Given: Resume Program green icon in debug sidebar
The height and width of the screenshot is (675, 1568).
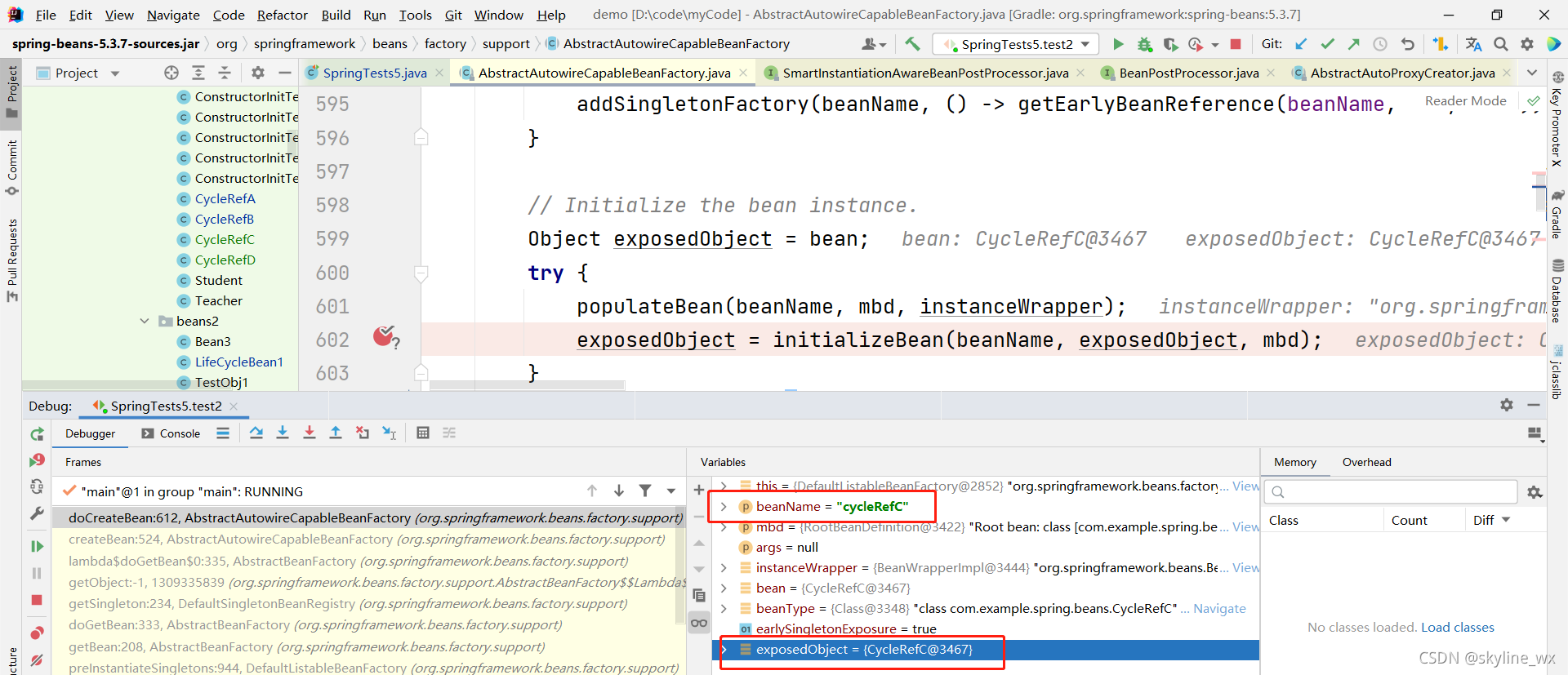Looking at the screenshot, I should click(x=37, y=546).
